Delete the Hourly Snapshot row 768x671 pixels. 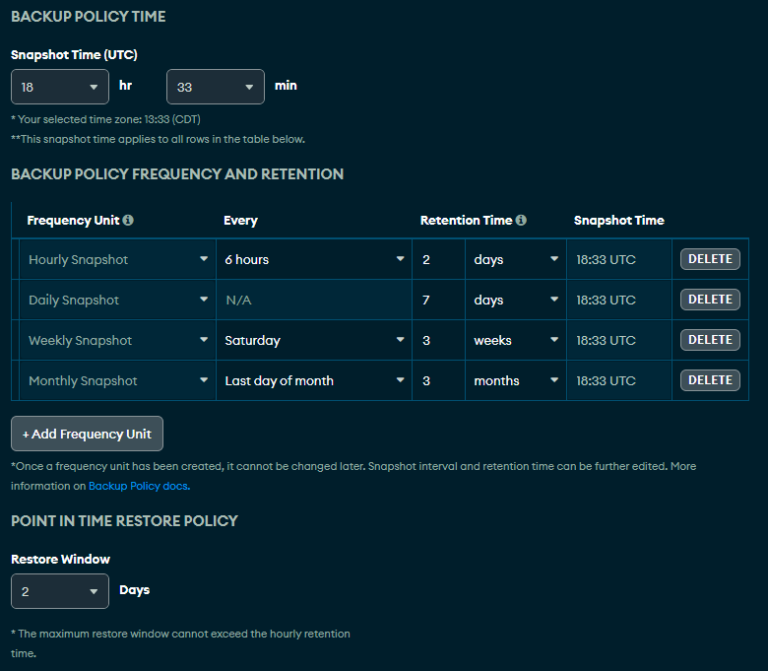coord(710,259)
